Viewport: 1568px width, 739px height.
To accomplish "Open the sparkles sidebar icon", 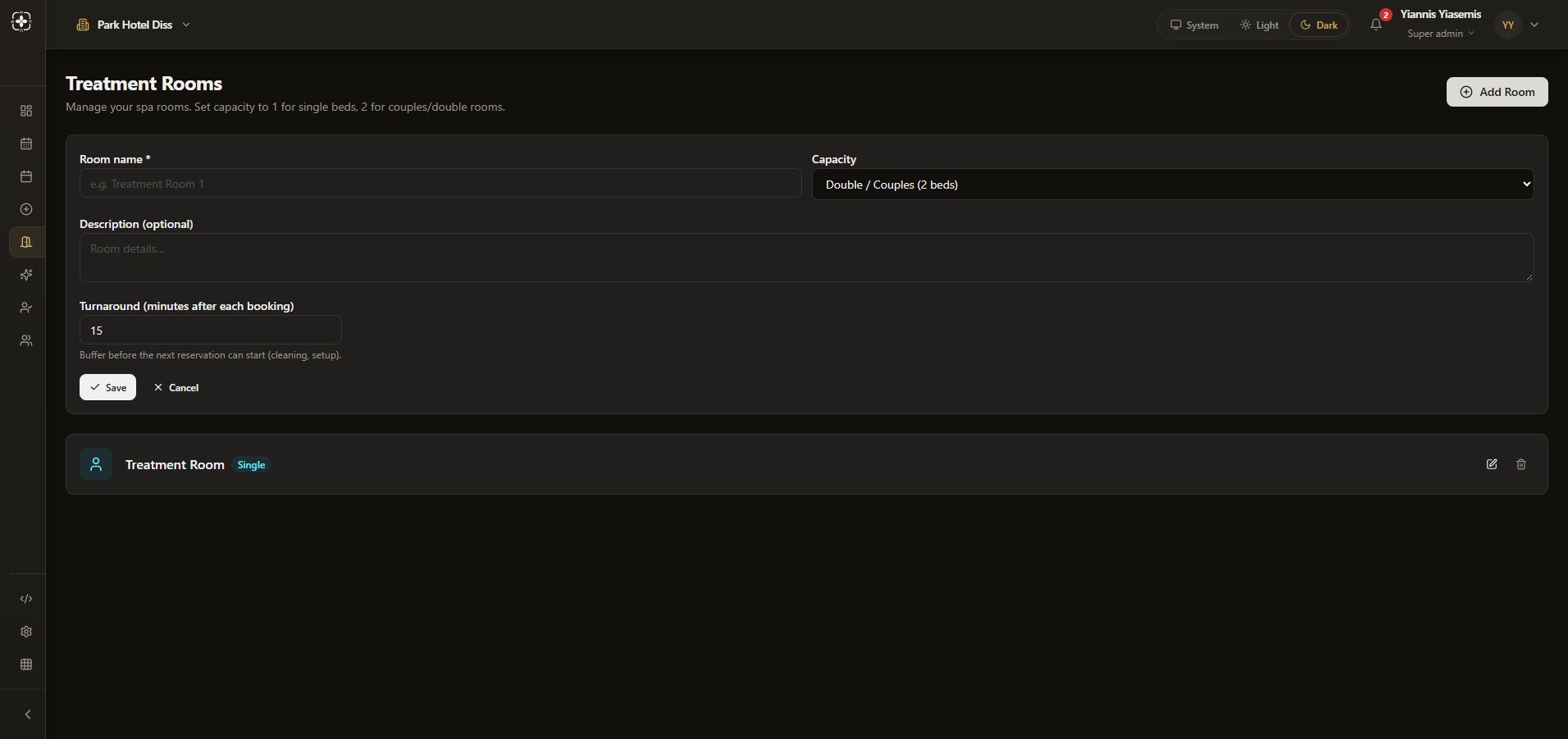I will click(x=26, y=275).
